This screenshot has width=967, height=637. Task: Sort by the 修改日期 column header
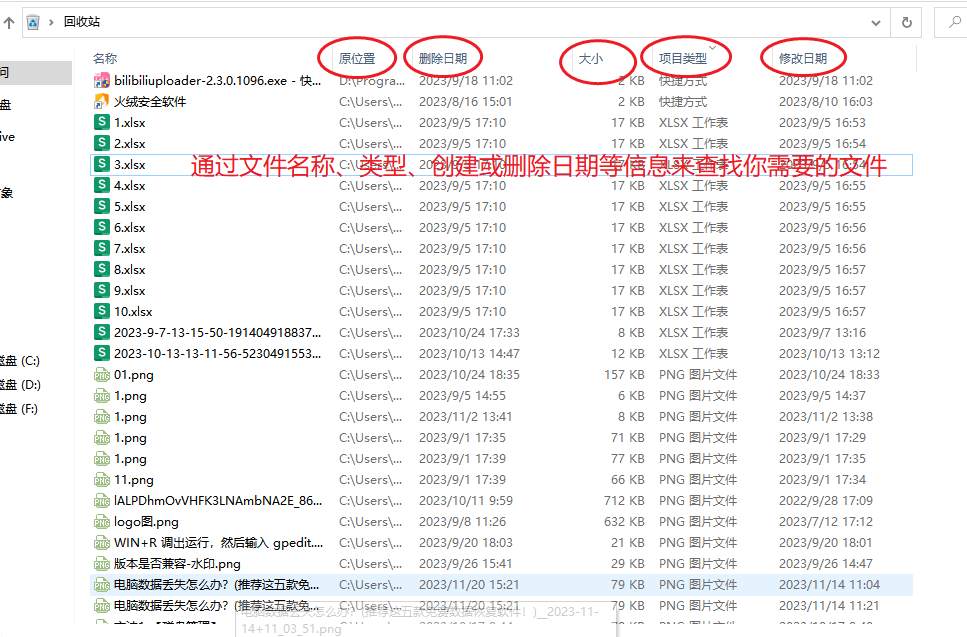pyautogui.click(x=802, y=58)
